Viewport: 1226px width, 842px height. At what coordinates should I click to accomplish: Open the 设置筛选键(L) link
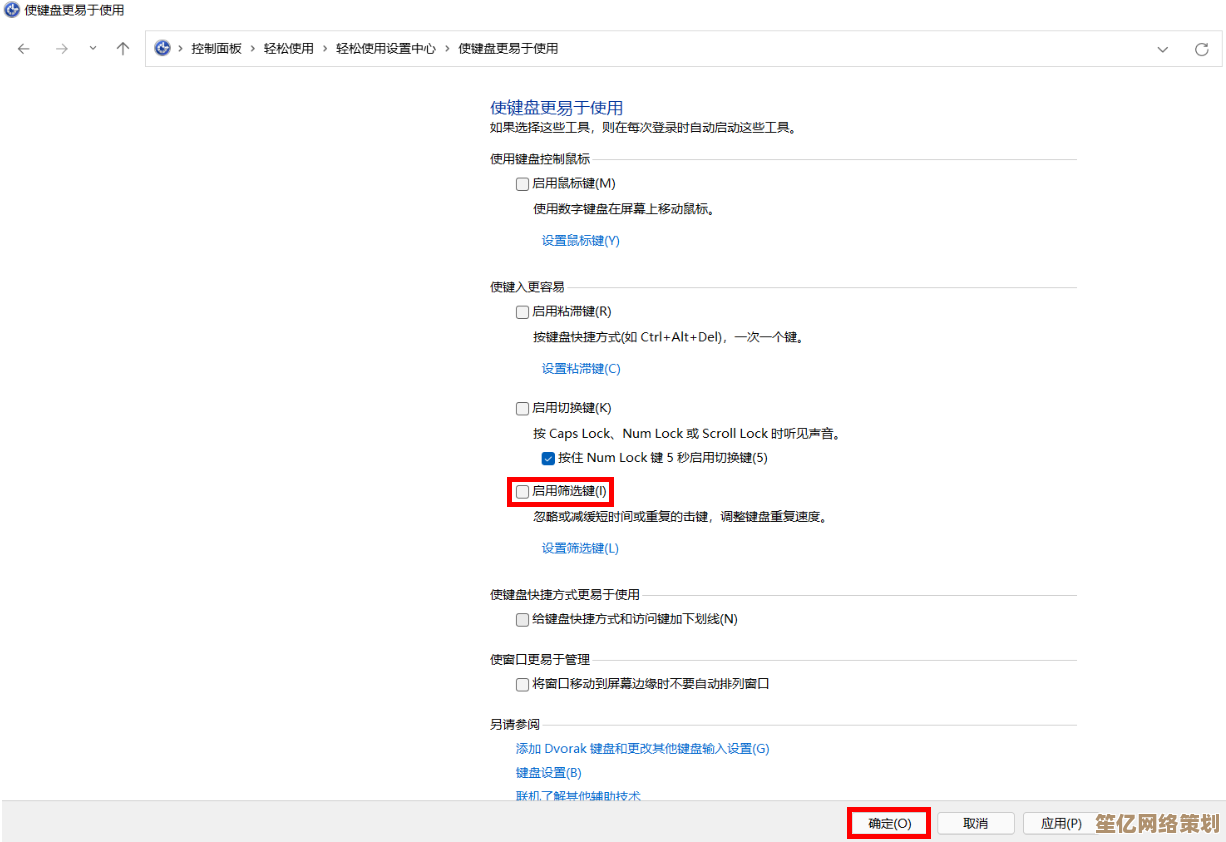coord(580,548)
